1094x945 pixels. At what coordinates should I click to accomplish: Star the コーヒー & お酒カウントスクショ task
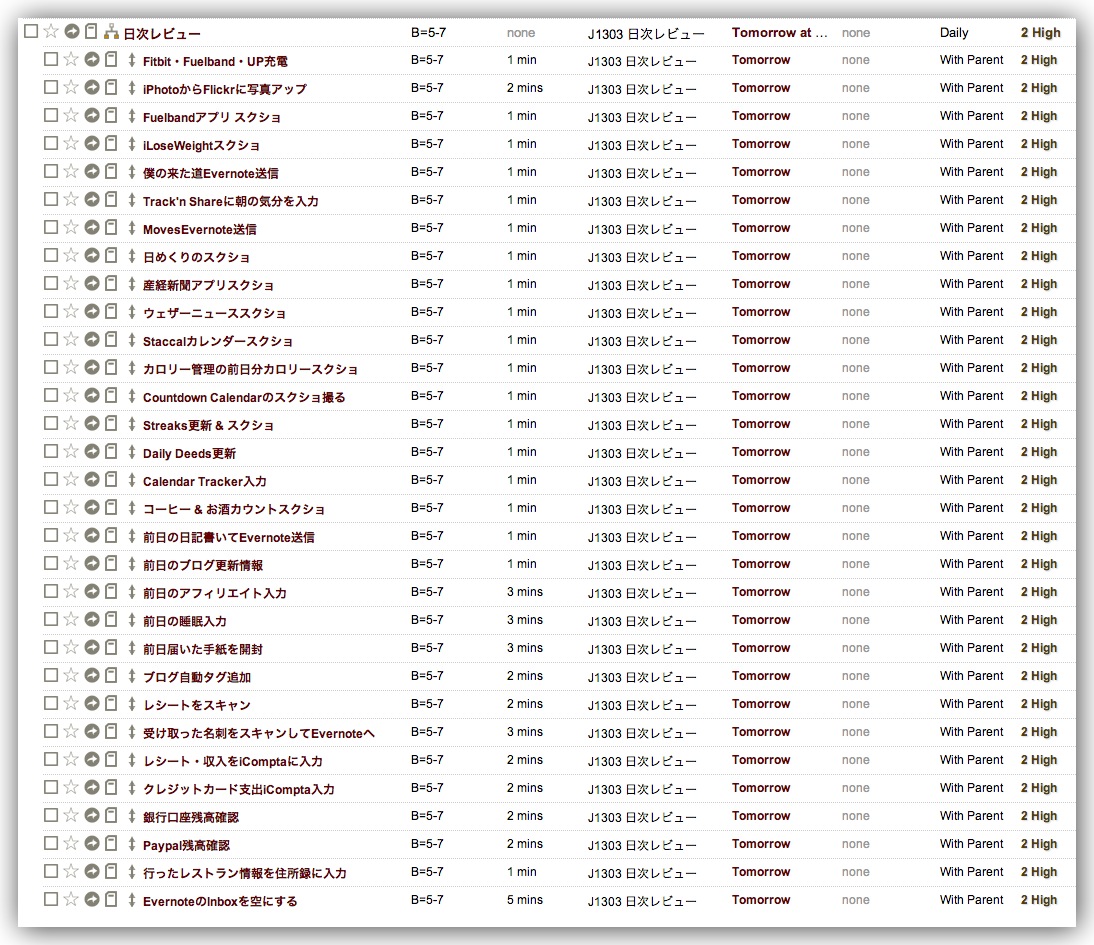tap(70, 507)
